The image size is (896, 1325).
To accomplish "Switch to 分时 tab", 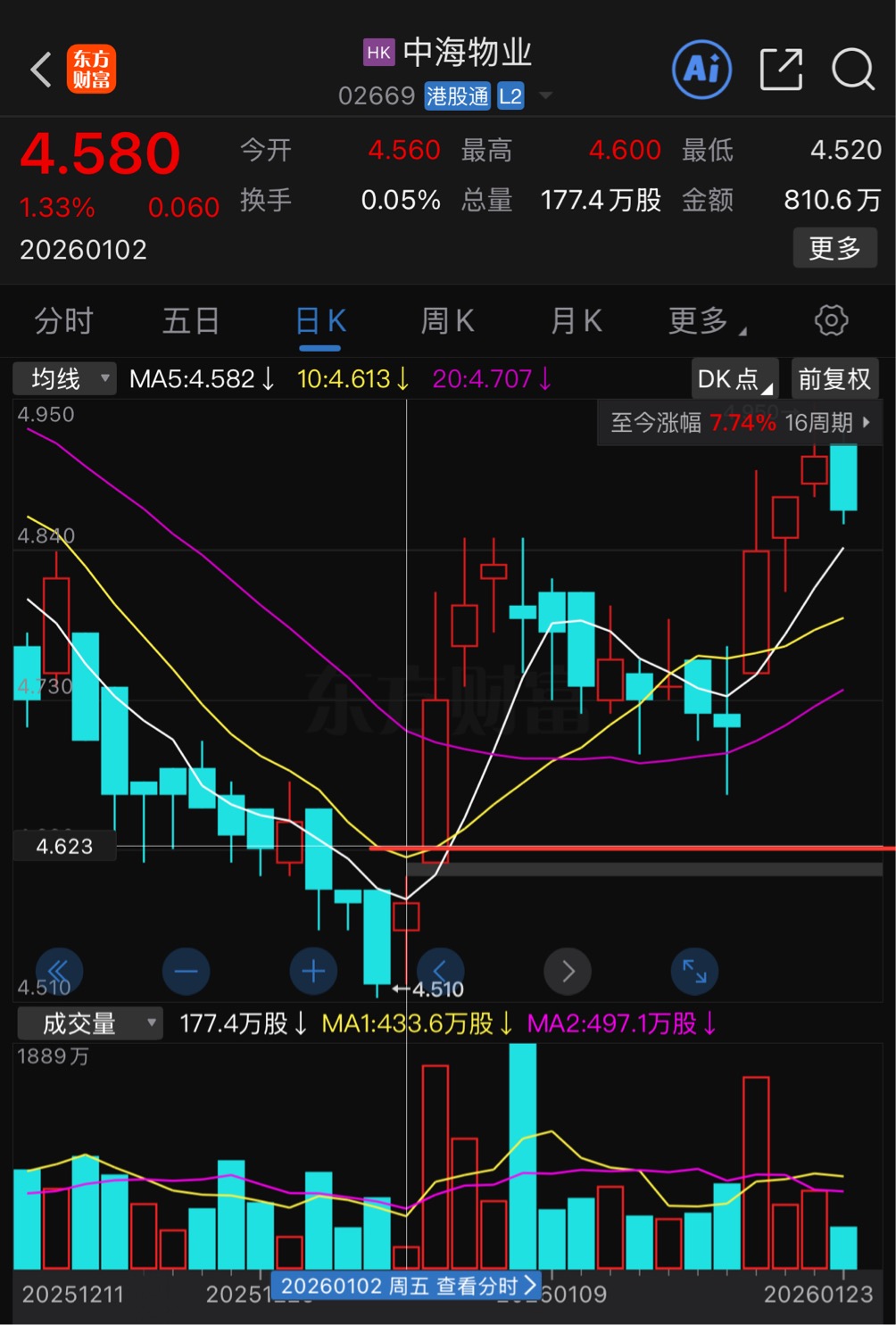I will [x=63, y=320].
